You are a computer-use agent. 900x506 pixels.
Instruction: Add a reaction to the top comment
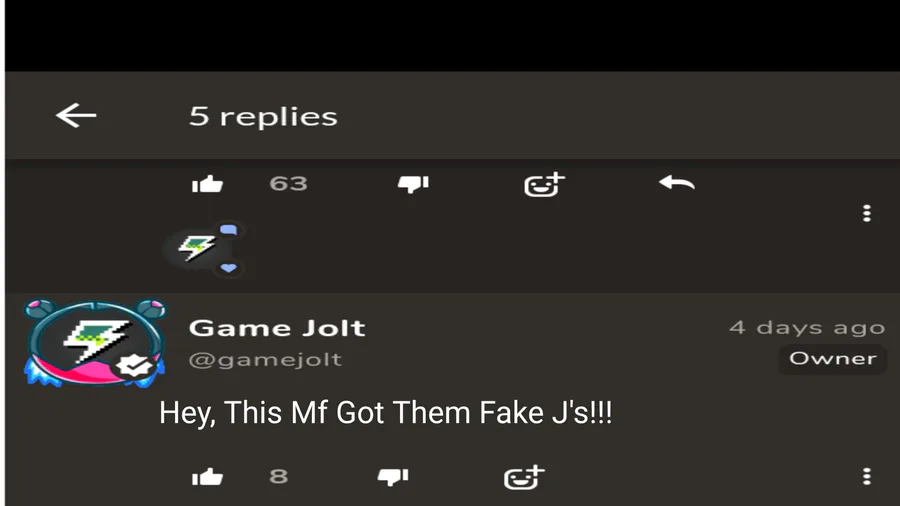(x=544, y=185)
